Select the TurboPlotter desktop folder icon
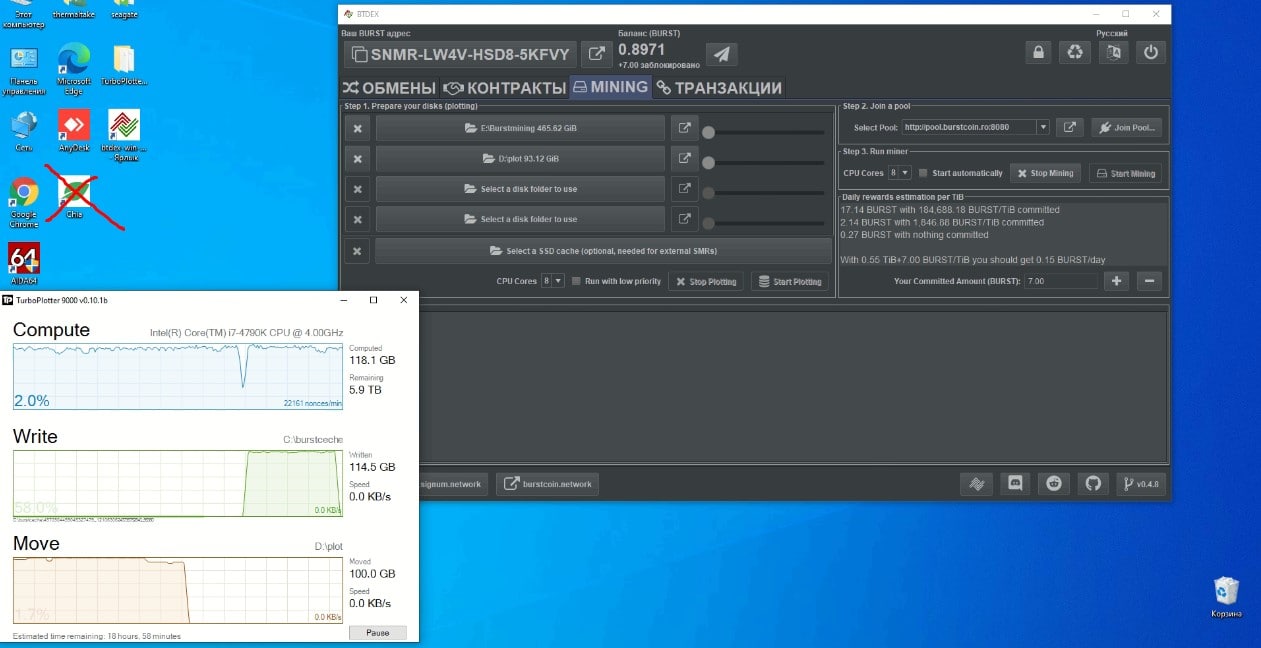The image size is (1261, 648). pos(124,64)
